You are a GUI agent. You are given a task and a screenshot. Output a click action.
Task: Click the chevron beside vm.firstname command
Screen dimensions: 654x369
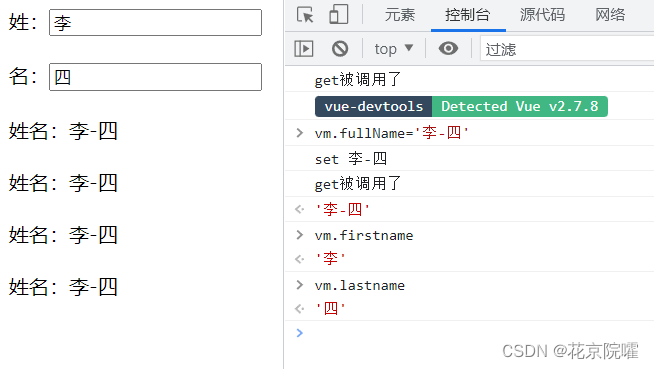[299, 235]
